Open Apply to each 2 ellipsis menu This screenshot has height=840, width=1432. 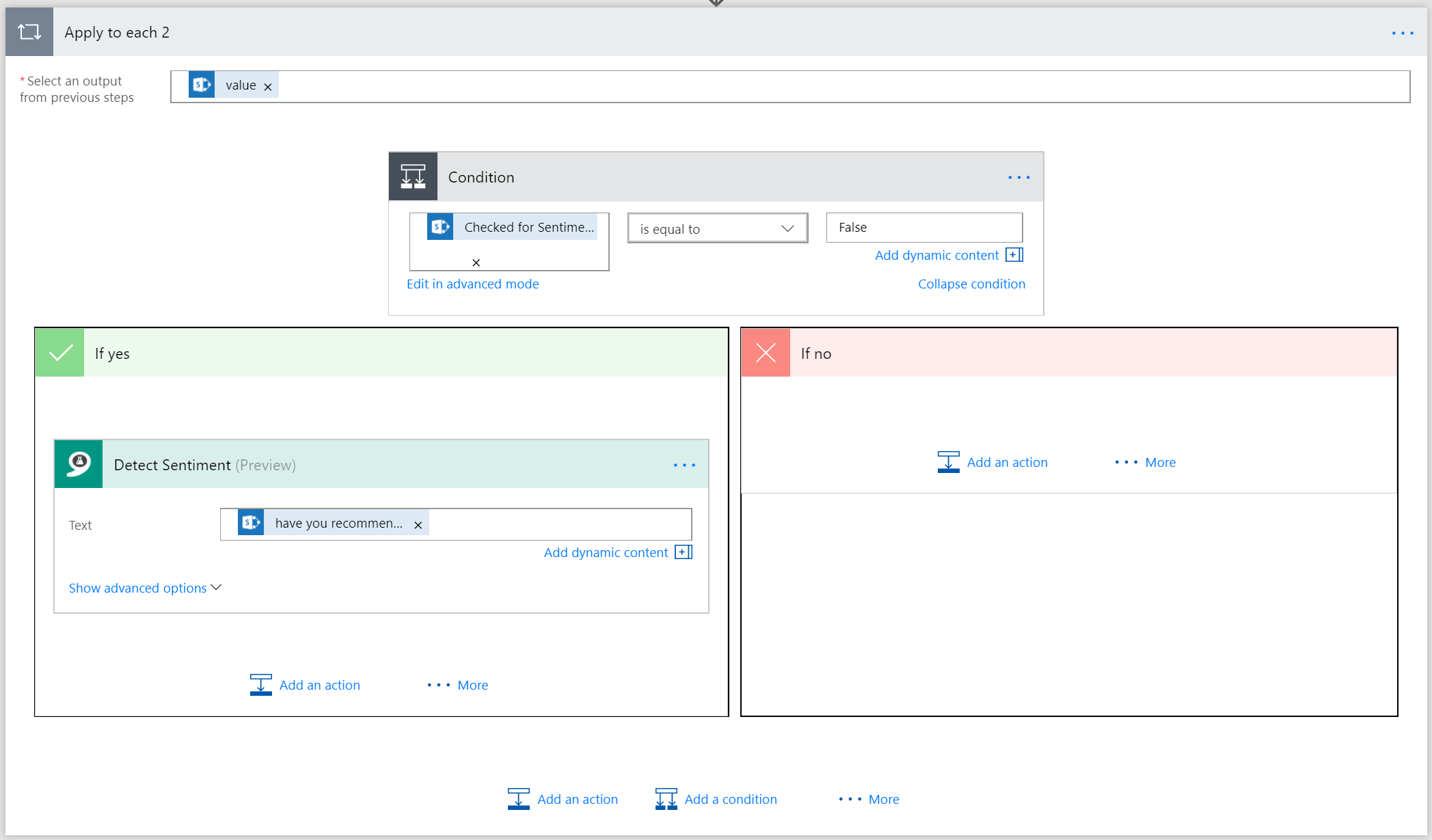(x=1402, y=33)
